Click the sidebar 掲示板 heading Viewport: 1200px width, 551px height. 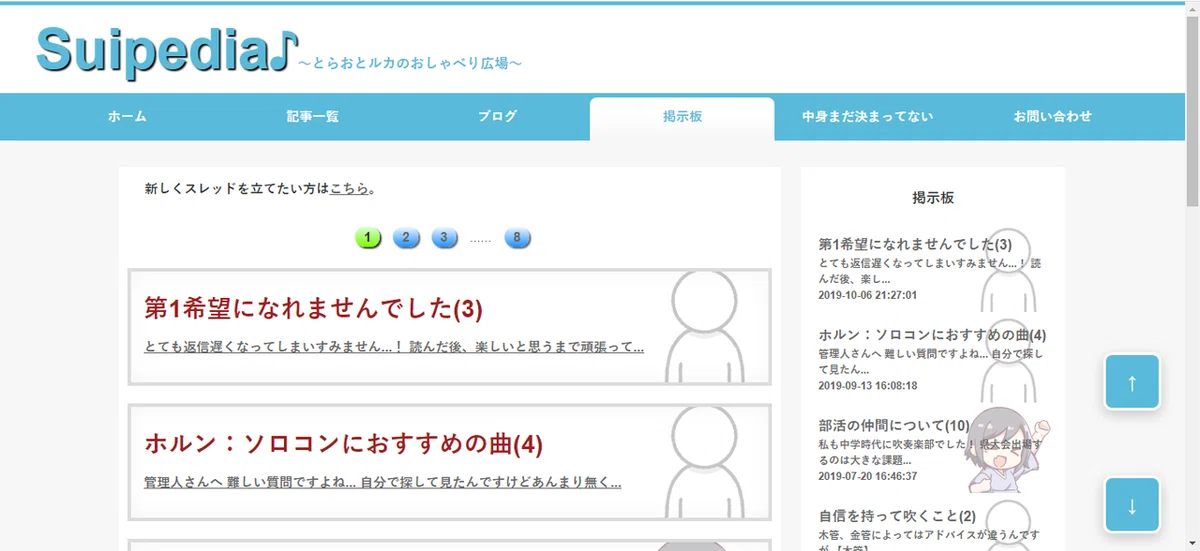pyautogui.click(x=933, y=198)
